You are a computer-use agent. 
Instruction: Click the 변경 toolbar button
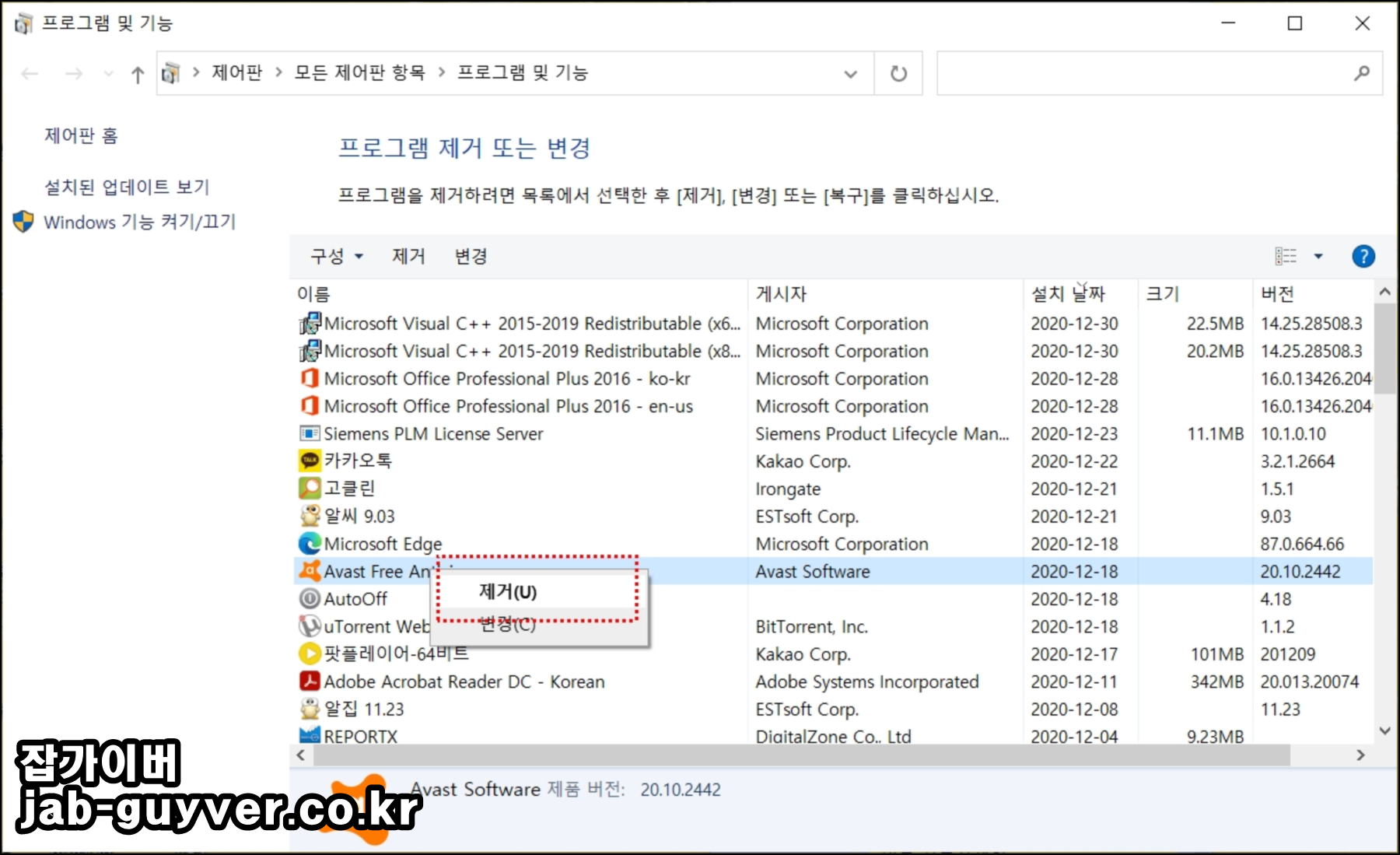point(471,256)
